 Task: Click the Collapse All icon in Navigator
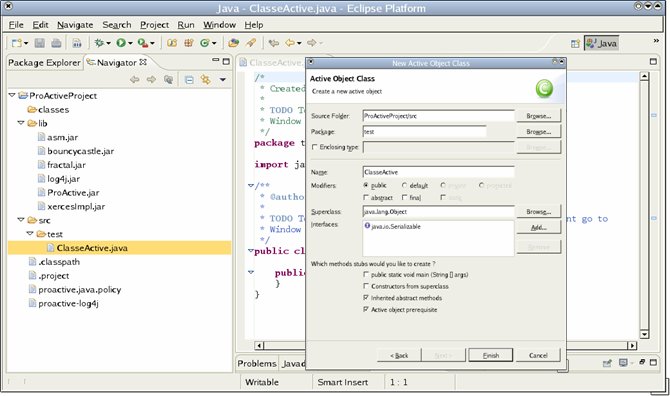(x=189, y=79)
